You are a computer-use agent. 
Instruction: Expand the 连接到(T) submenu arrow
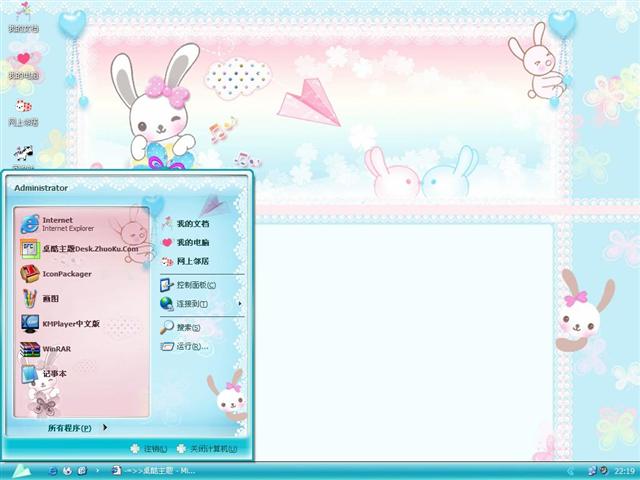[x=240, y=304]
